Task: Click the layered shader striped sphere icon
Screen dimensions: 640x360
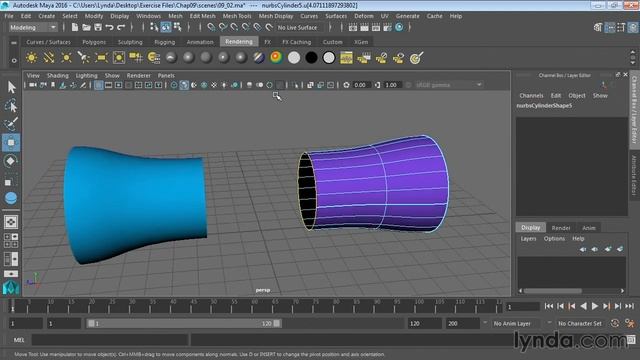Action: point(259,58)
